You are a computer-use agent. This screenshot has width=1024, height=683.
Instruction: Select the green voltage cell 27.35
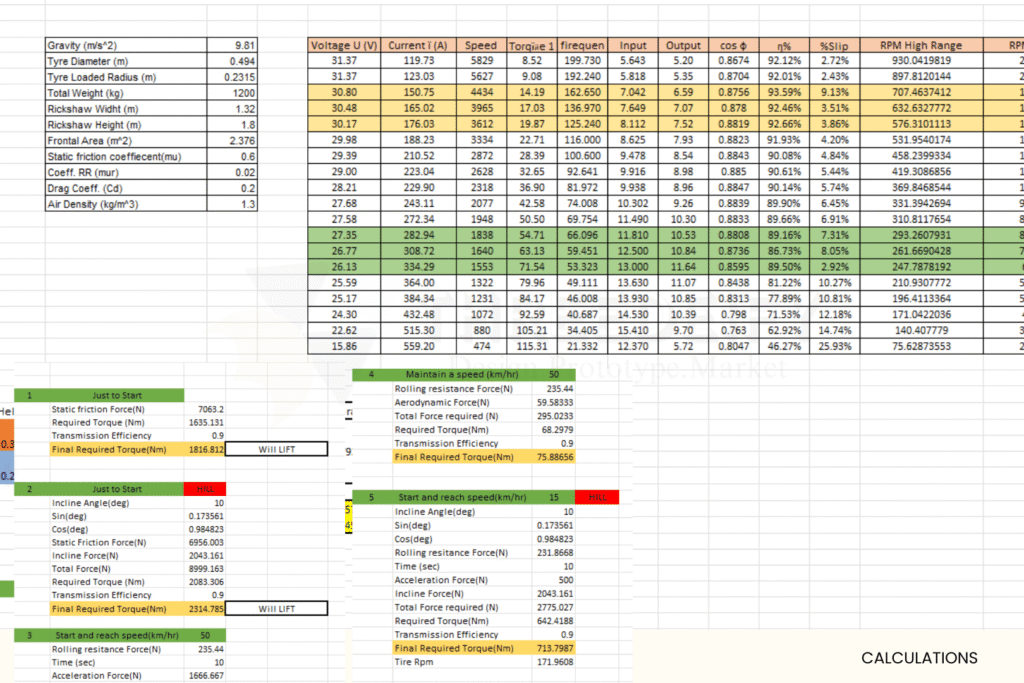click(x=344, y=235)
